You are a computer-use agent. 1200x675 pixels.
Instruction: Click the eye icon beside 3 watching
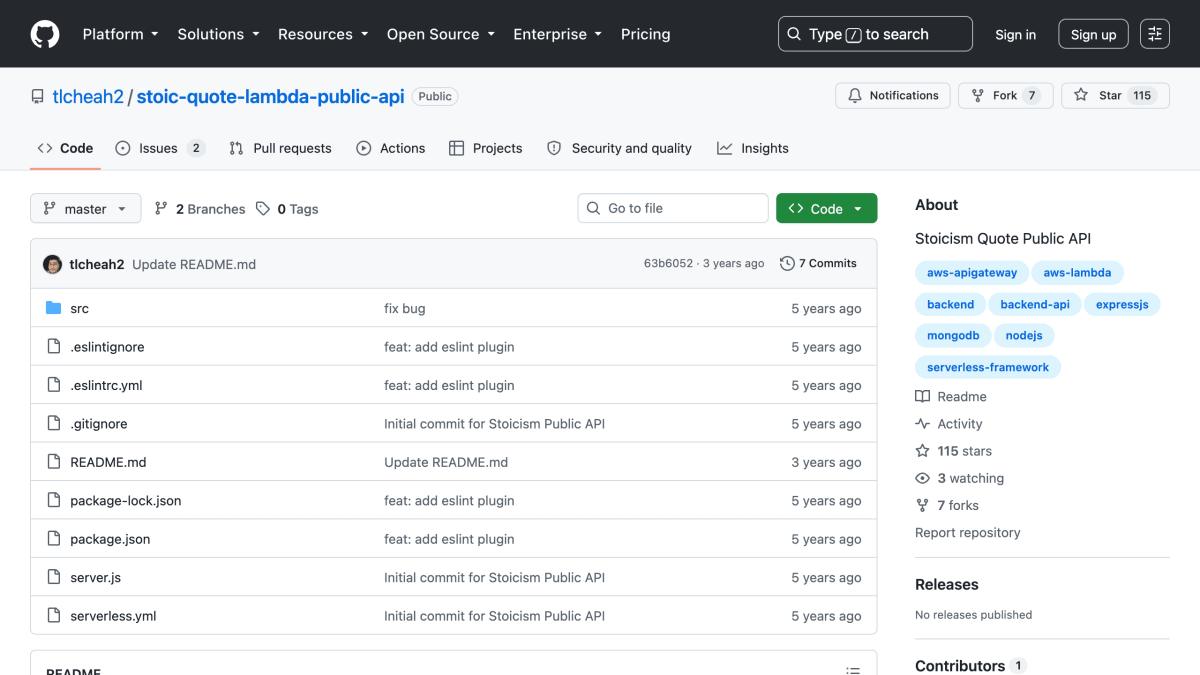pos(923,478)
